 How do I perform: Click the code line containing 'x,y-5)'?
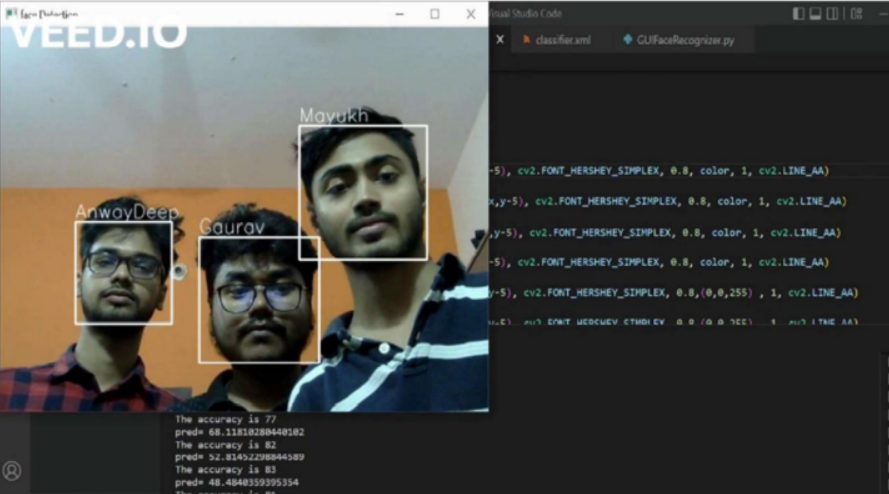pos(668,201)
